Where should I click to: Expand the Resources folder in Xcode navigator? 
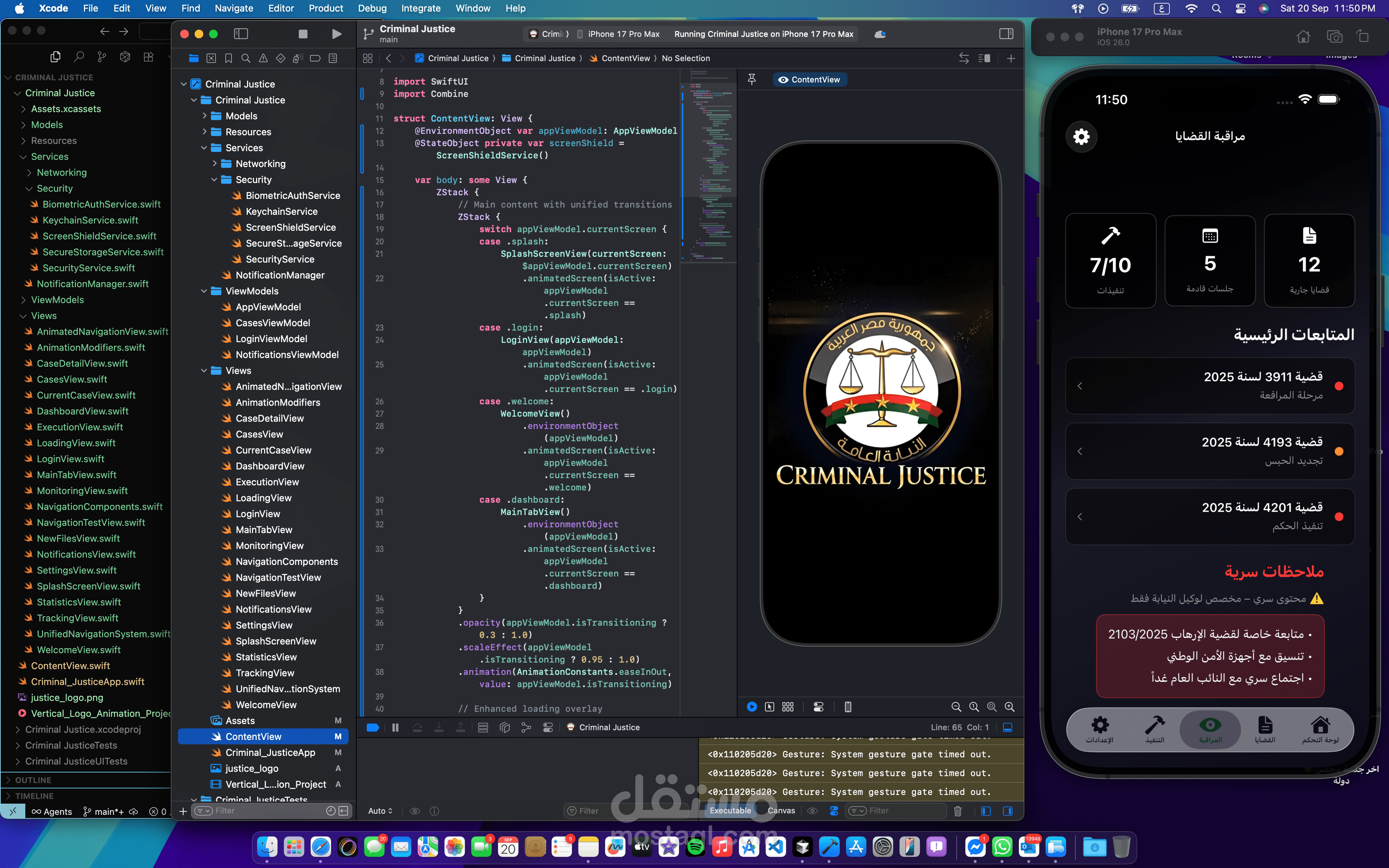click(204, 132)
